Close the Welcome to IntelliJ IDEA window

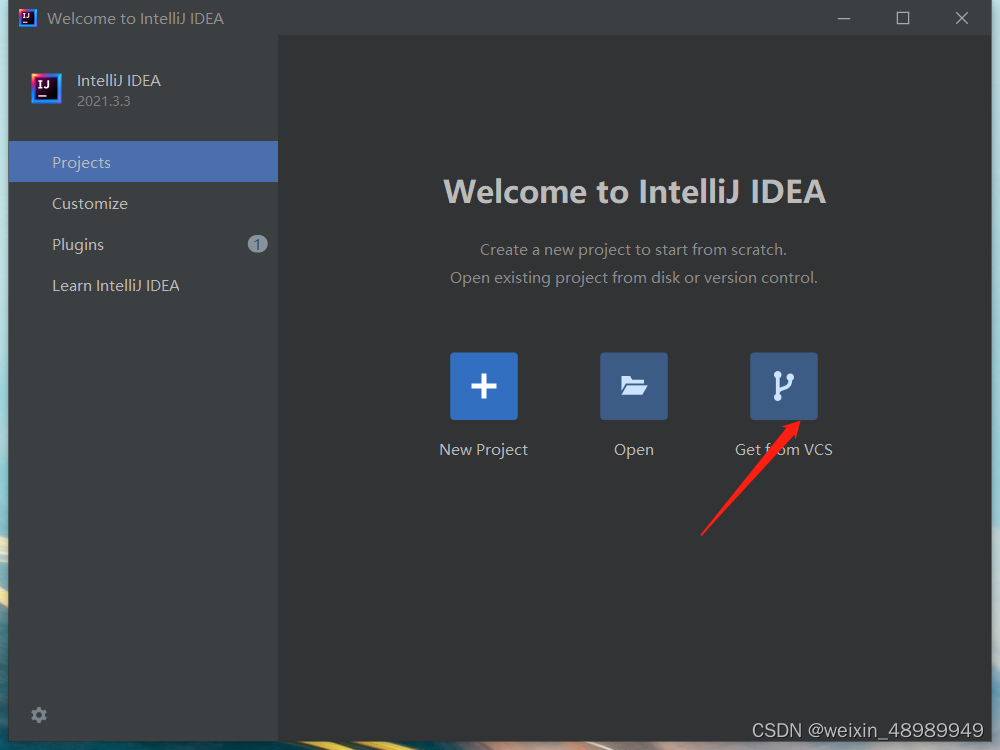pyautogui.click(x=962, y=18)
